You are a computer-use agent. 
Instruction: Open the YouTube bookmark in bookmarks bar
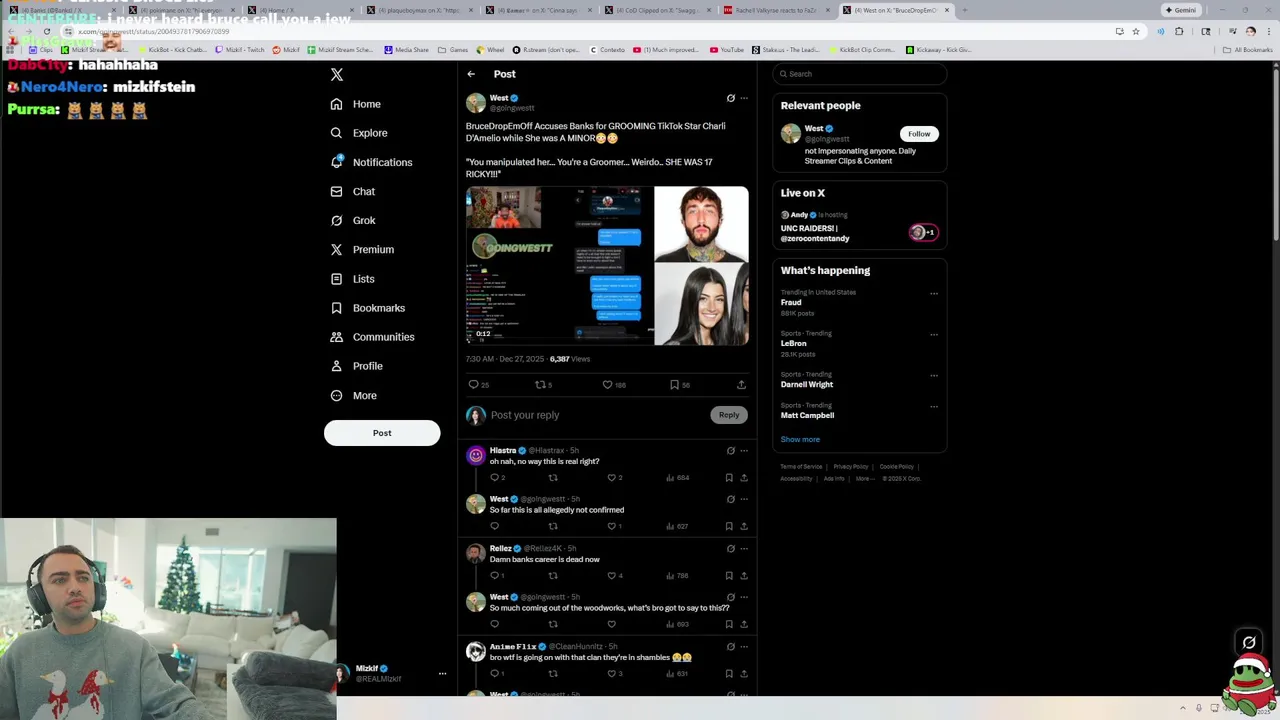(727, 50)
